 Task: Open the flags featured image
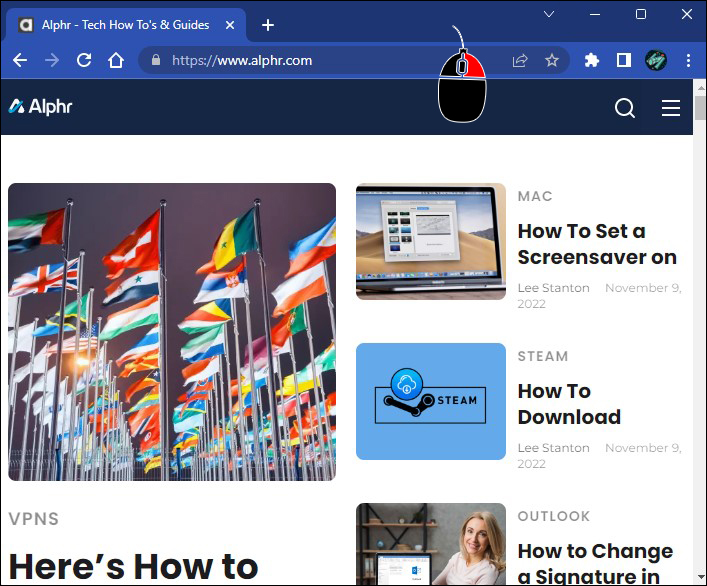(x=172, y=331)
